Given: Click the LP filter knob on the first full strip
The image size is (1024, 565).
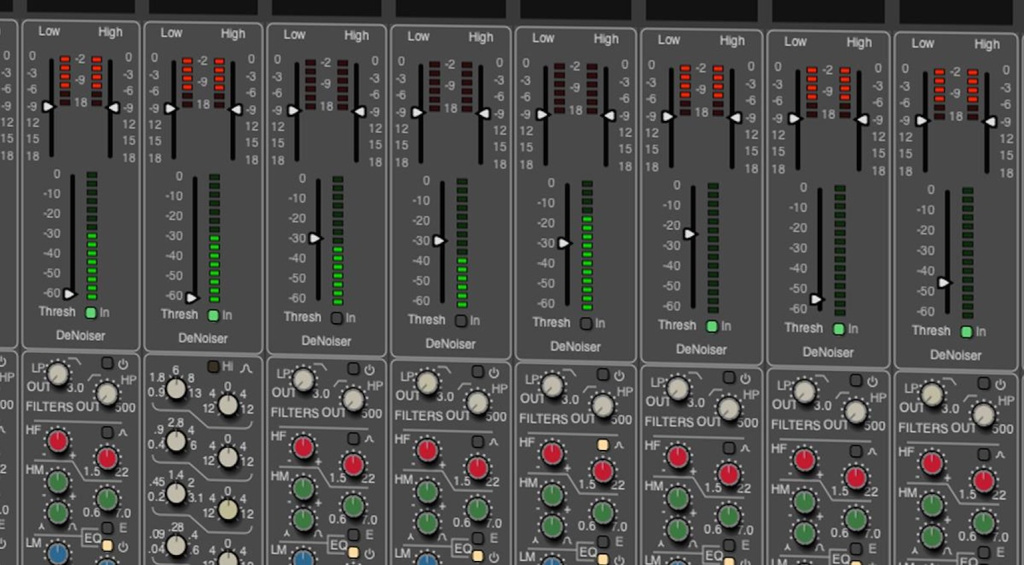Looking at the screenshot, I should point(57,374).
